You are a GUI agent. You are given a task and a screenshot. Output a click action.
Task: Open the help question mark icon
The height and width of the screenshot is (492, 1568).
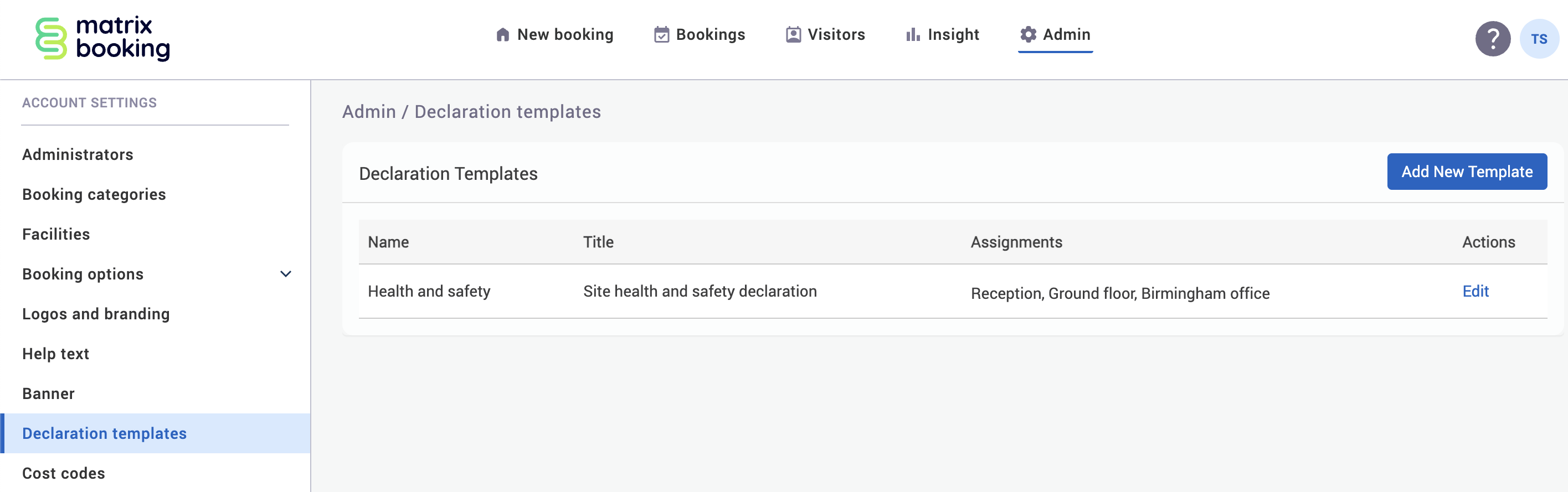tap(1492, 39)
